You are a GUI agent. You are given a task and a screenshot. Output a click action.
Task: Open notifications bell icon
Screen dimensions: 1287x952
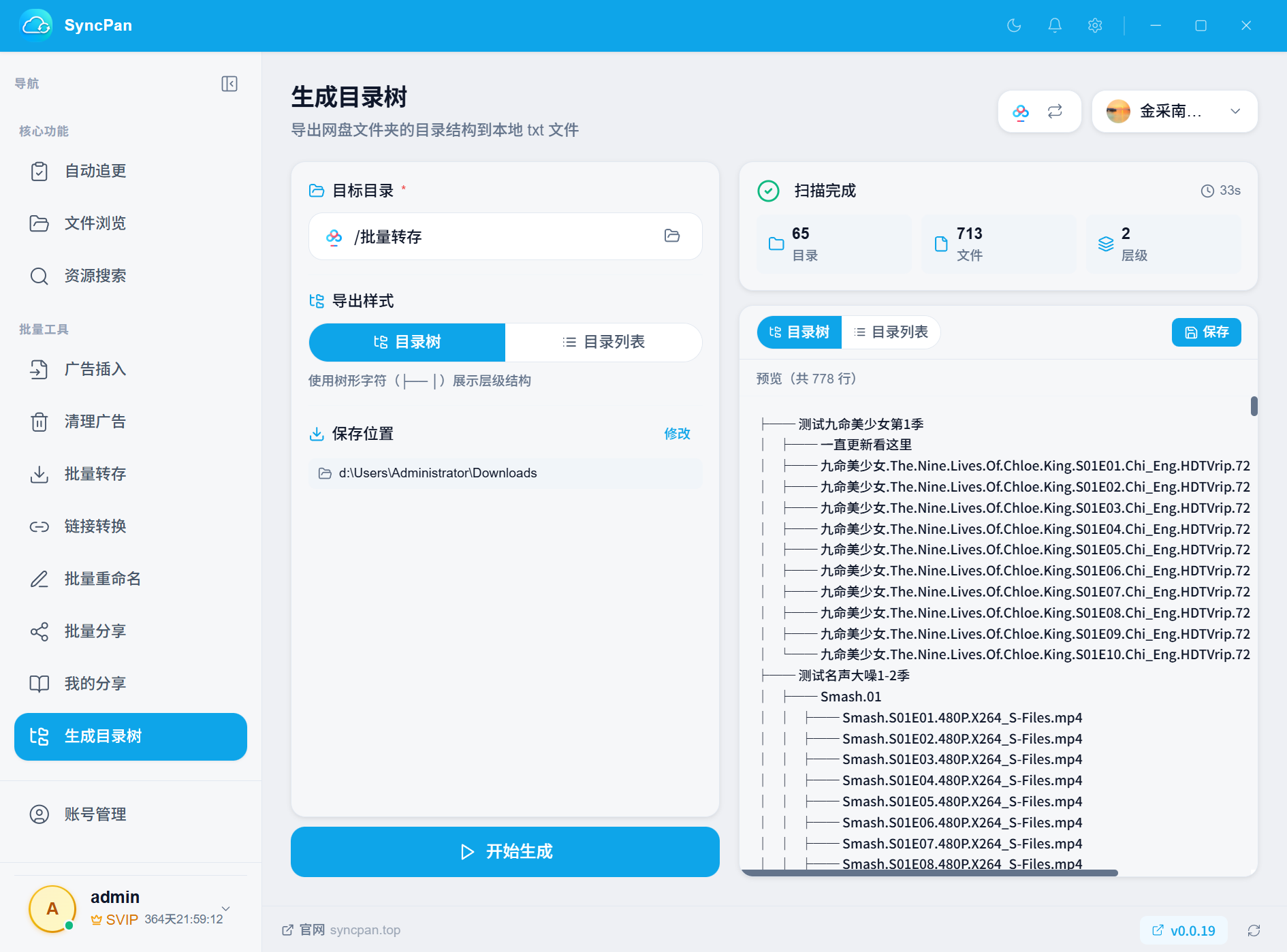click(x=1055, y=25)
